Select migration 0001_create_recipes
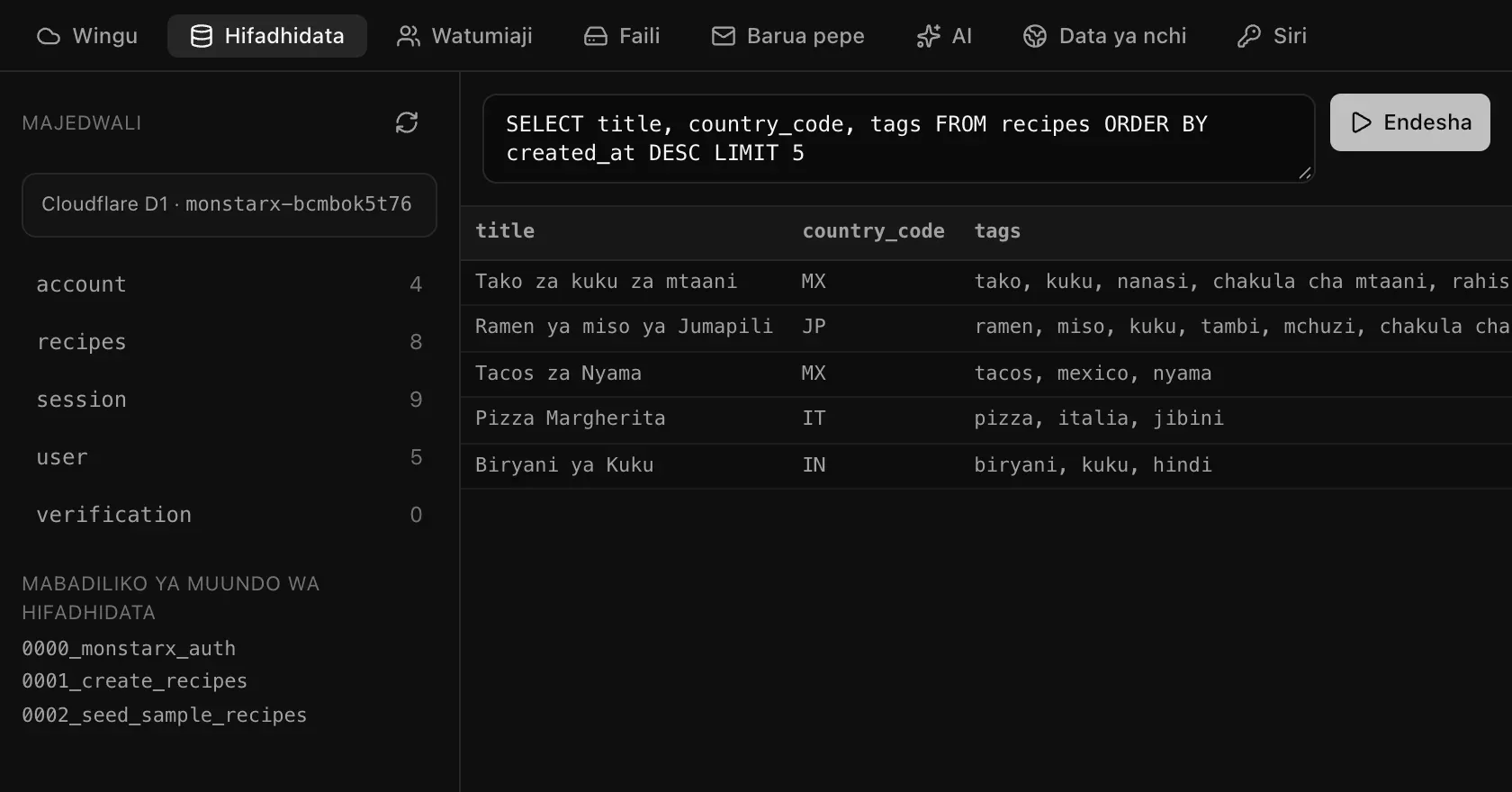 point(134,681)
